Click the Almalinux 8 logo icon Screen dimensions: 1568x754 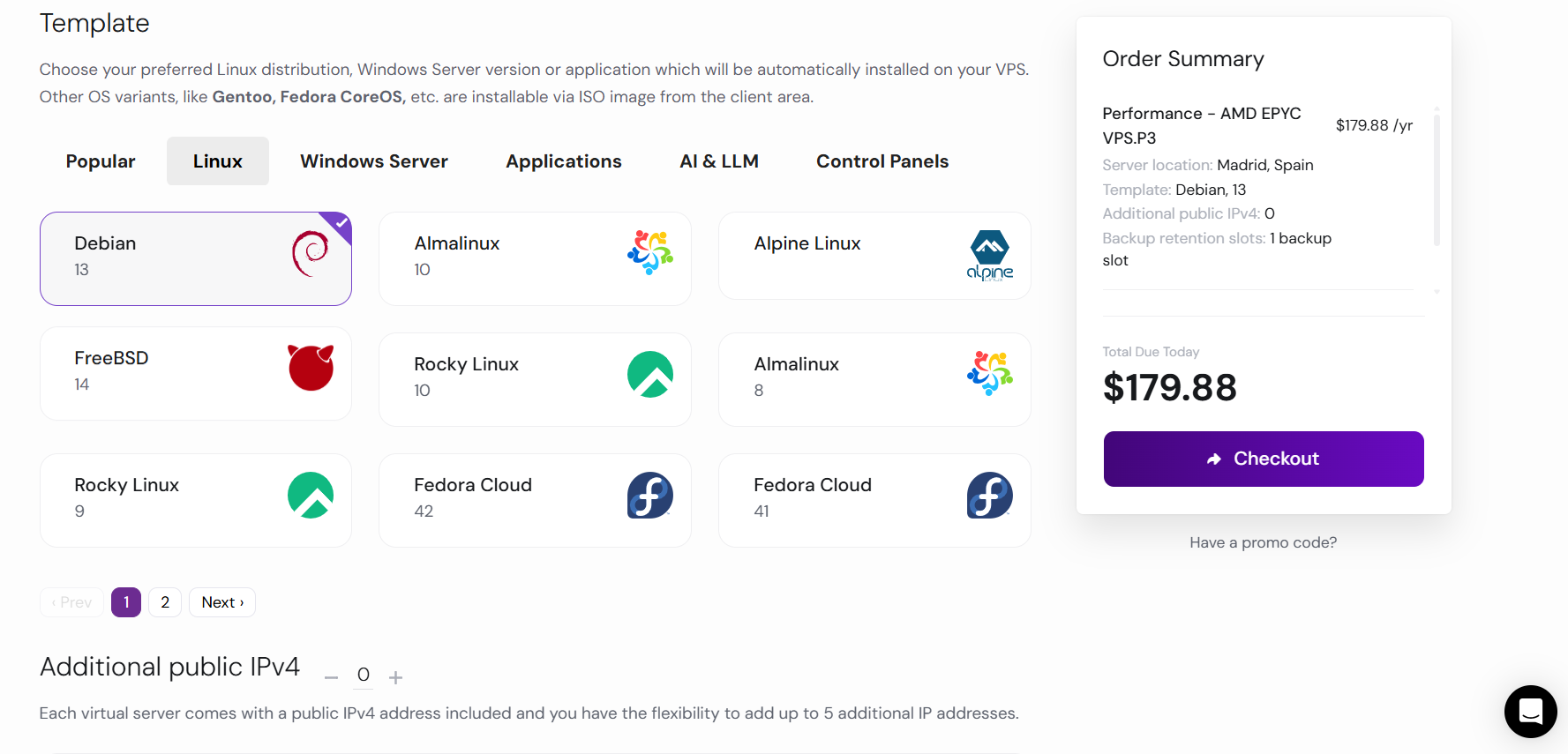pyautogui.click(x=990, y=373)
